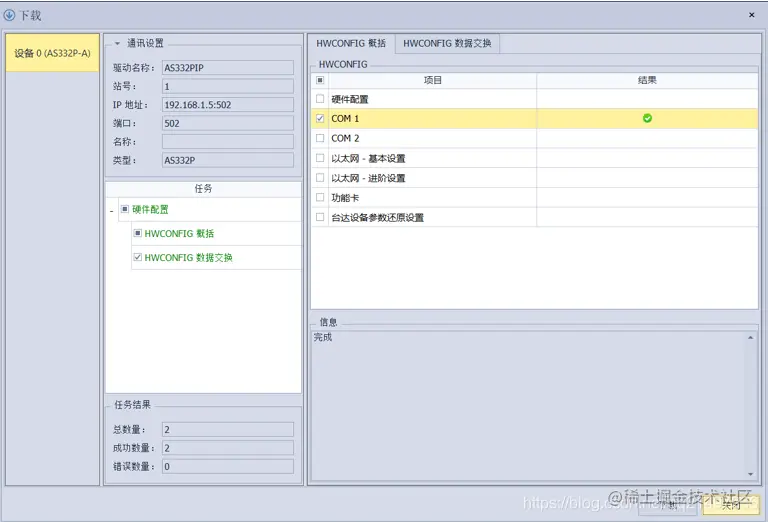Viewport: 768px width, 522px height.
Task: Check the 硬件配置 checkbox in the HWCONFIG list
Action: pyautogui.click(x=320, y=99)
